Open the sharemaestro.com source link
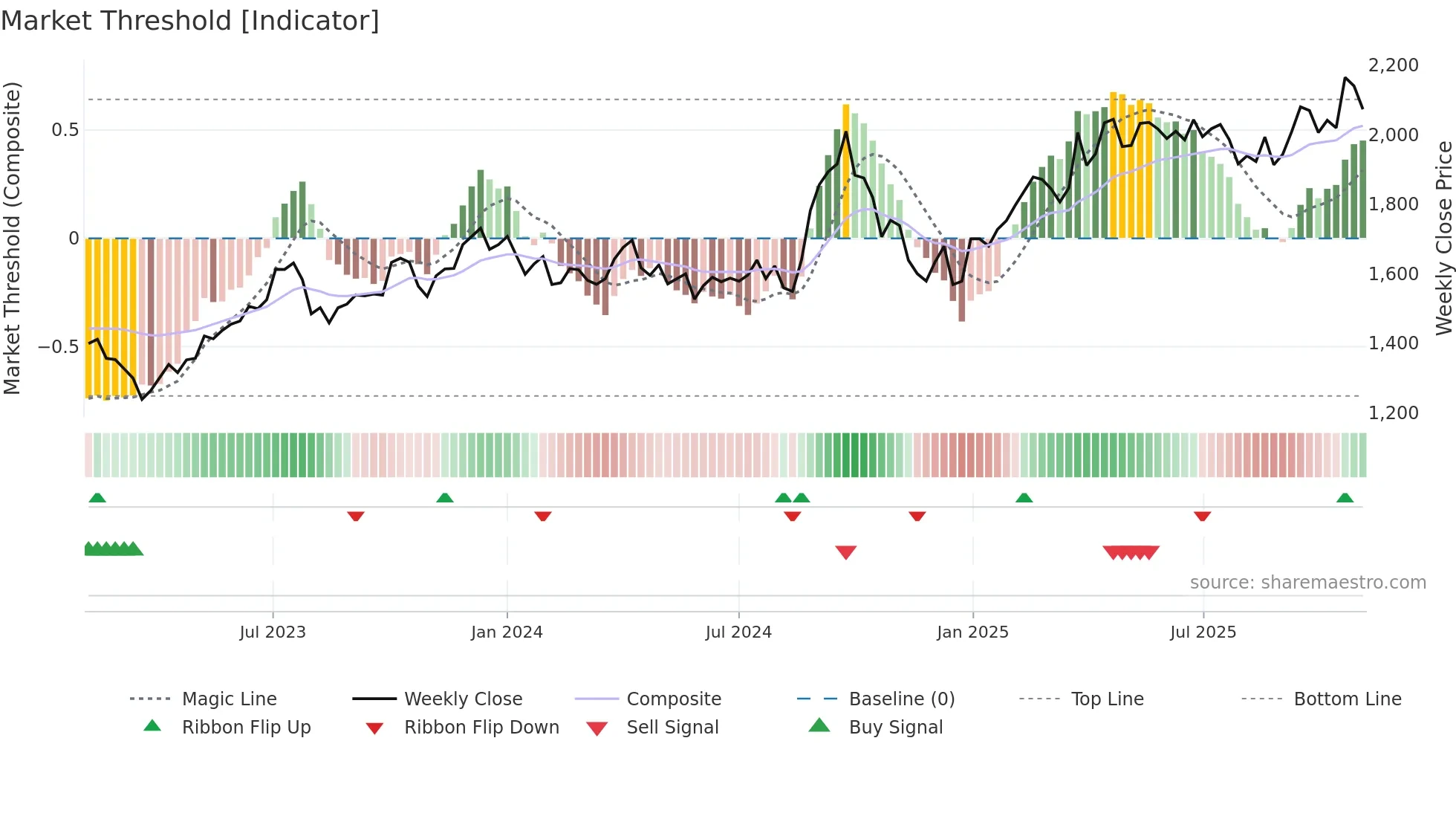This screenshot has width=1456, height=819. pos(1307,583)
